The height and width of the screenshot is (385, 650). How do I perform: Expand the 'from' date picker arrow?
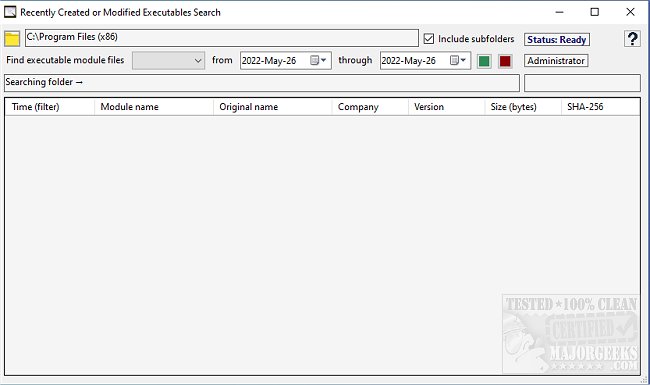click(x=324, y=61)
